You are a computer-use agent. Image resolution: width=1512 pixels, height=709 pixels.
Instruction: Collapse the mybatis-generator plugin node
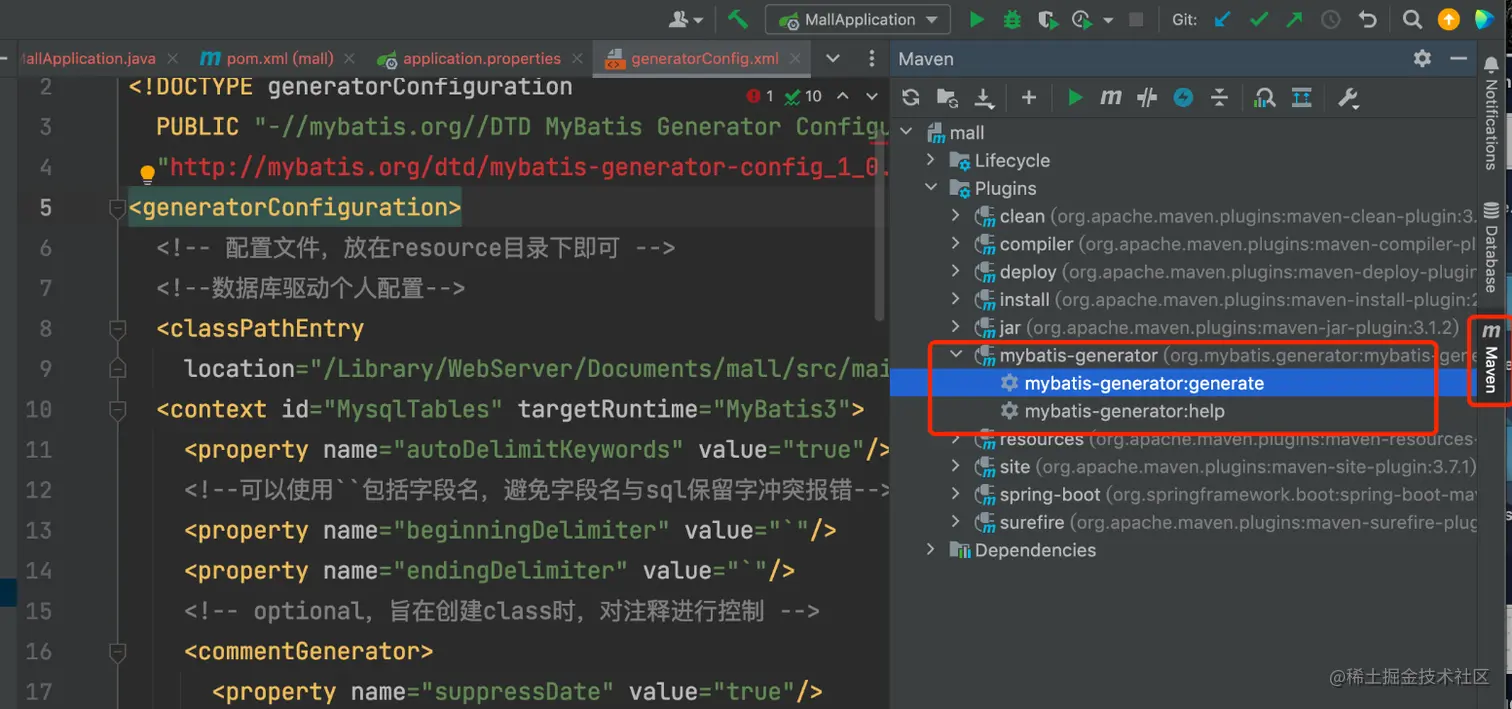pyautogui.click(x=956, y=355)
